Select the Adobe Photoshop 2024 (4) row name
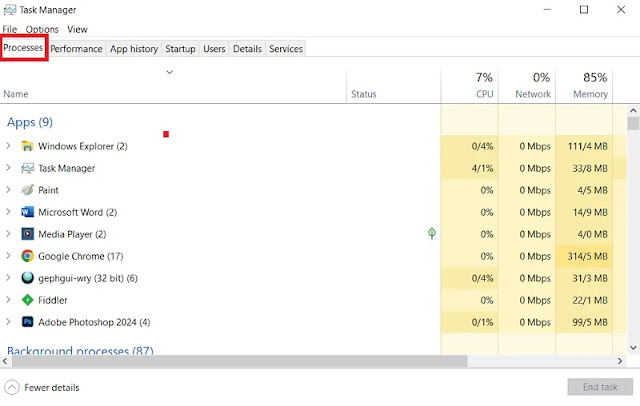 click(x=94, y=322)
